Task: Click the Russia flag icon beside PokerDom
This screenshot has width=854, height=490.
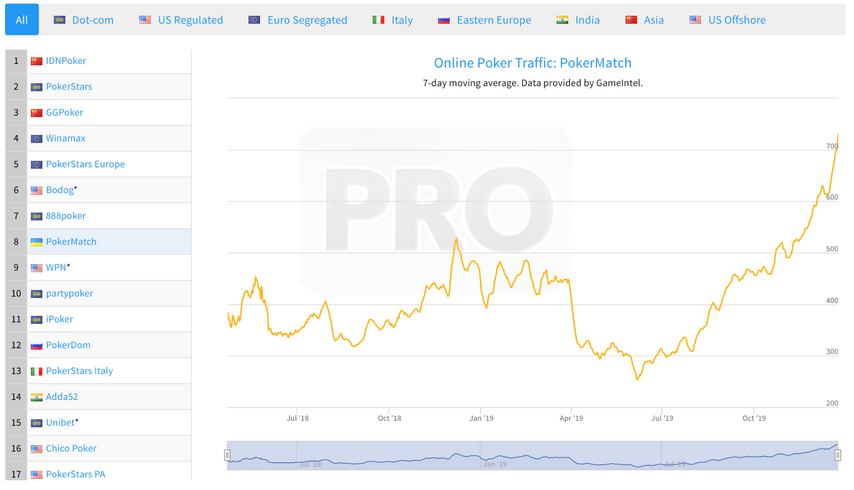Action: click(x=36, y=345)
